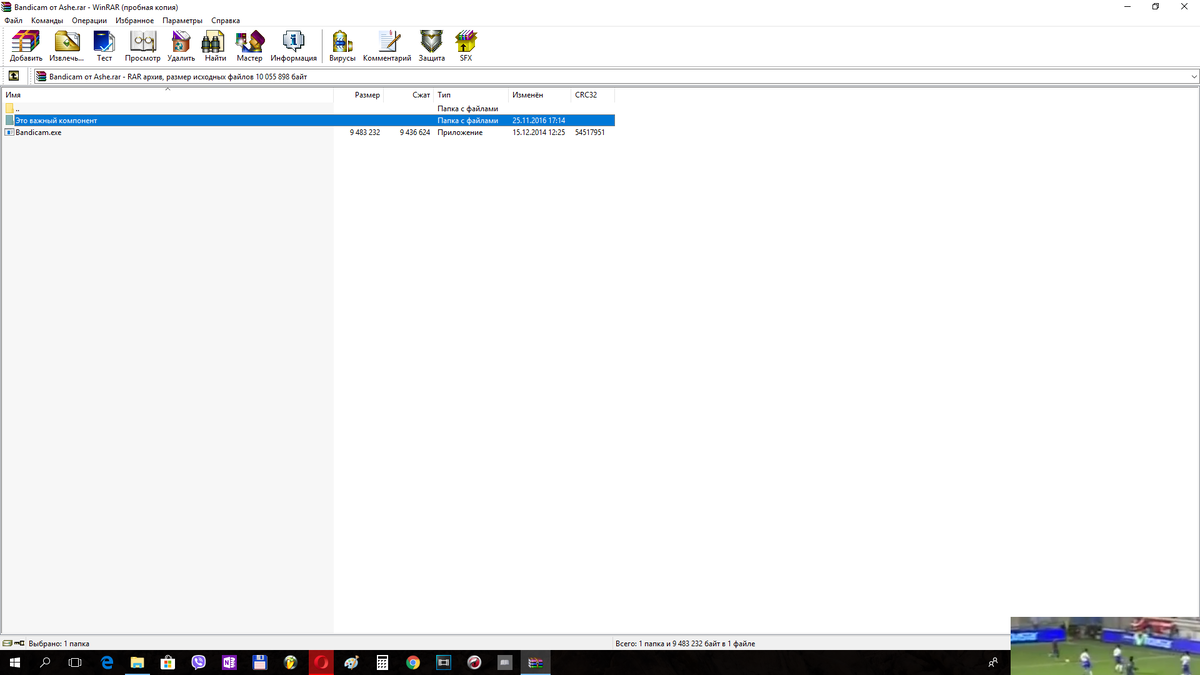
Task: Switch to WinRAR taskbar button
Action: tap(536, 662)
